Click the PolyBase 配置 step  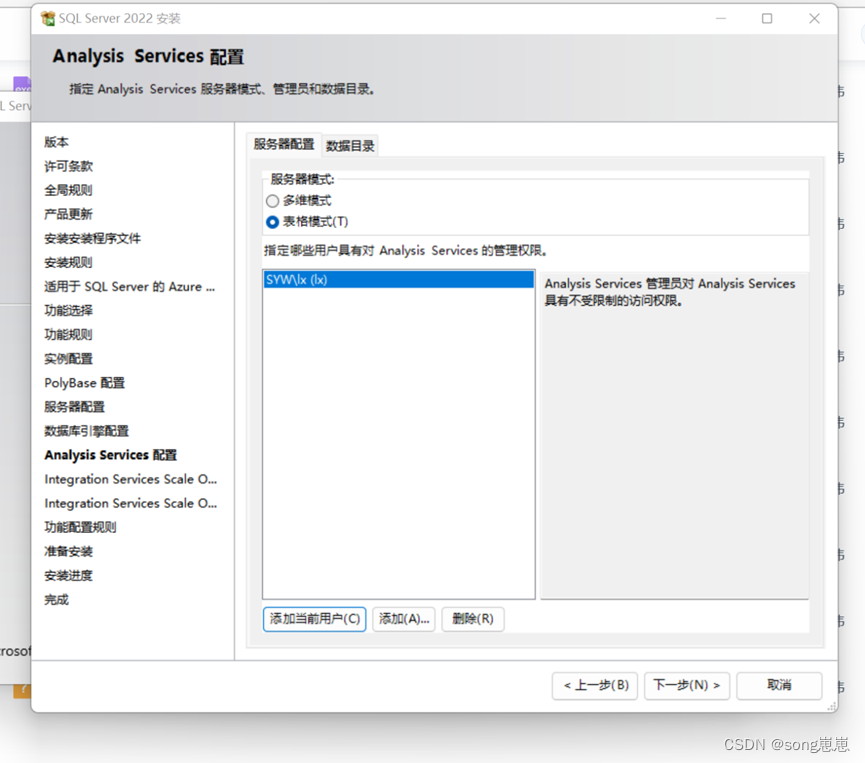point(84,383)
